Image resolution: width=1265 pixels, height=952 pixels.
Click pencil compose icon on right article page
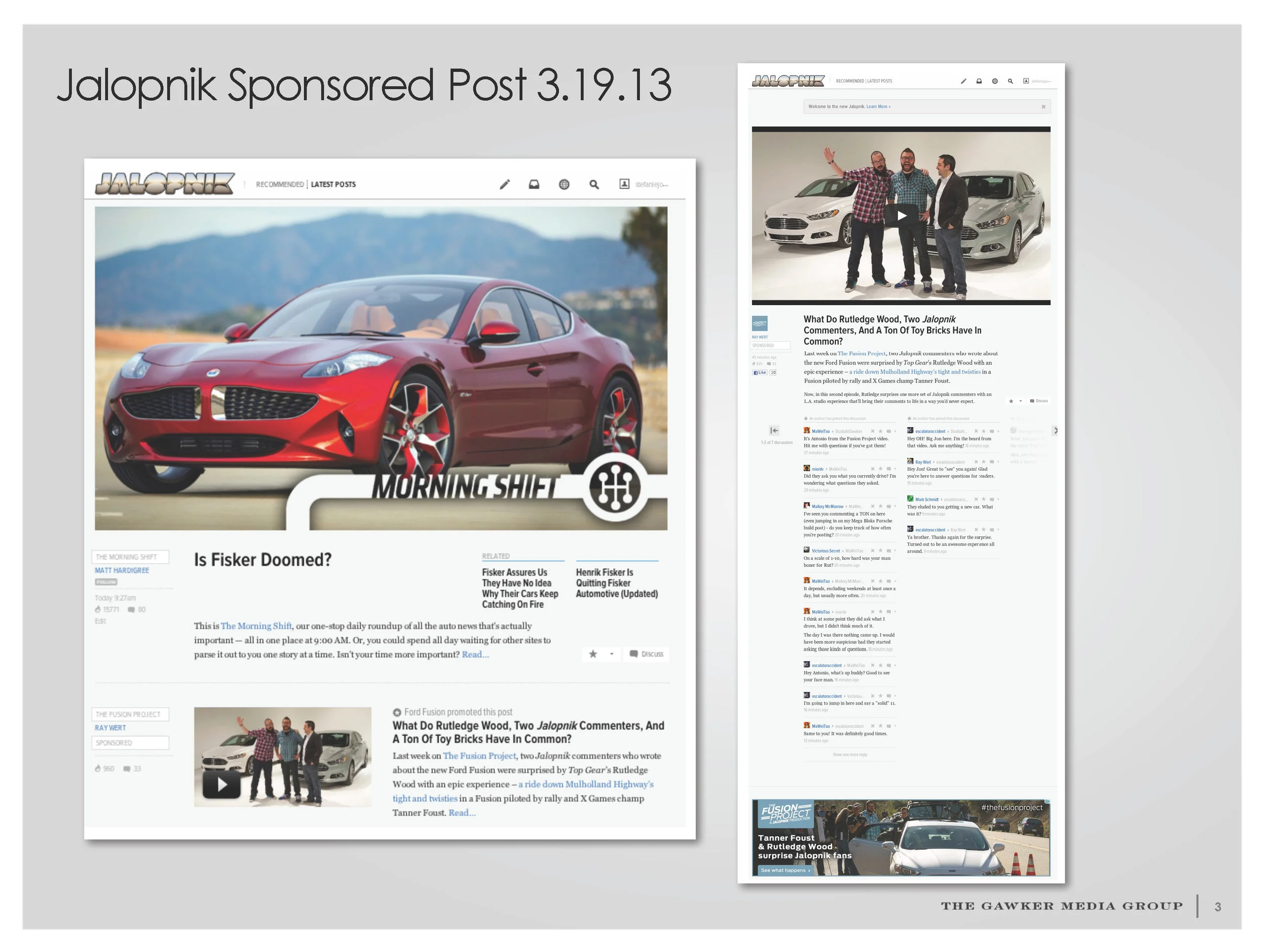tap(963, 81)
